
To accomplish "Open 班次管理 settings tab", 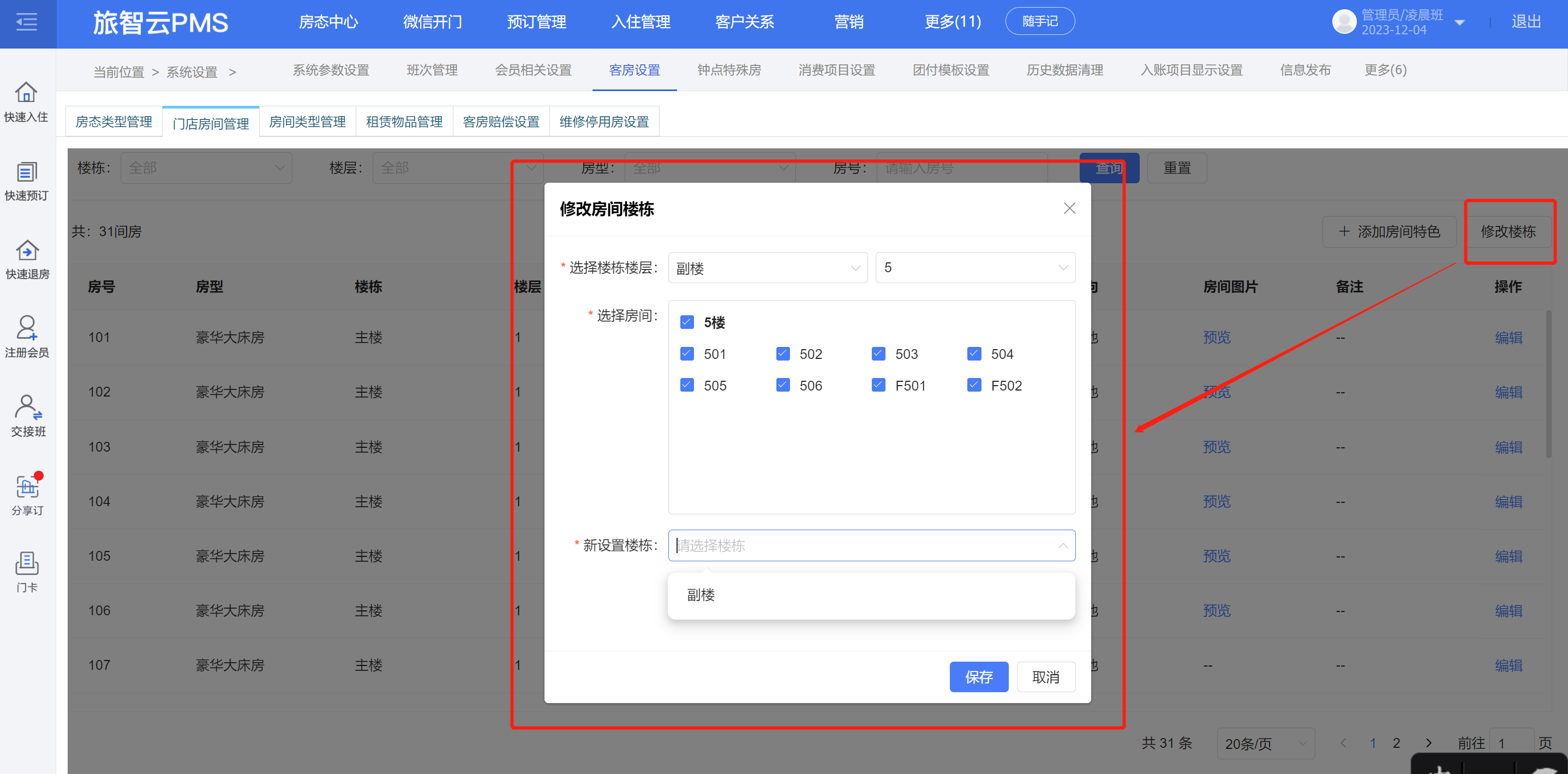I will [432, 70].
